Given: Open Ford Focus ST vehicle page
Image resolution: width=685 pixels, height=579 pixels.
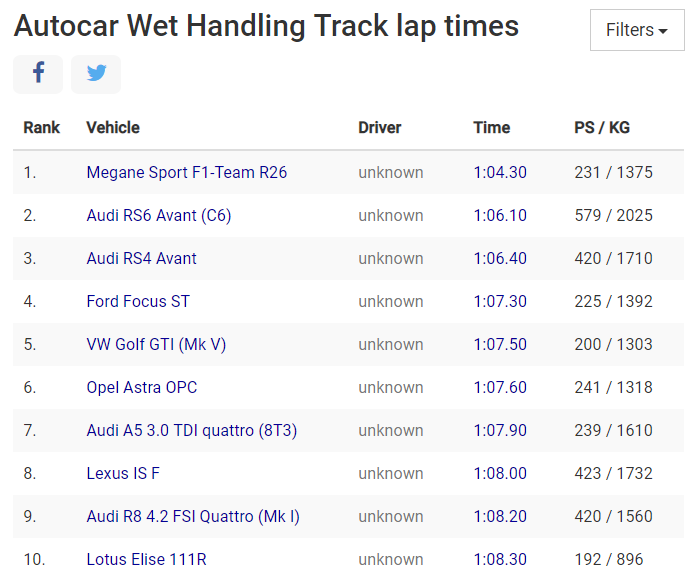Looking at the screenshot, I should pos(138,301).
